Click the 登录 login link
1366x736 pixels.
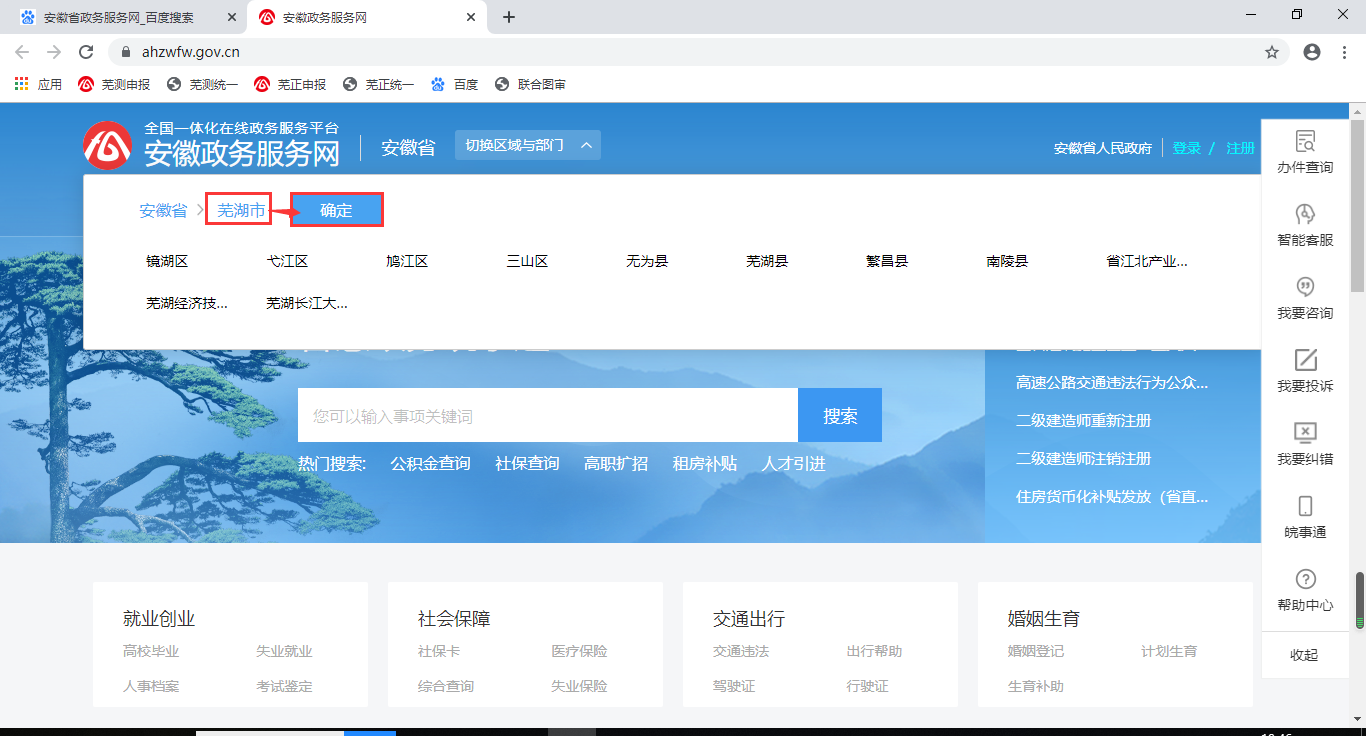coord(1187,148)
